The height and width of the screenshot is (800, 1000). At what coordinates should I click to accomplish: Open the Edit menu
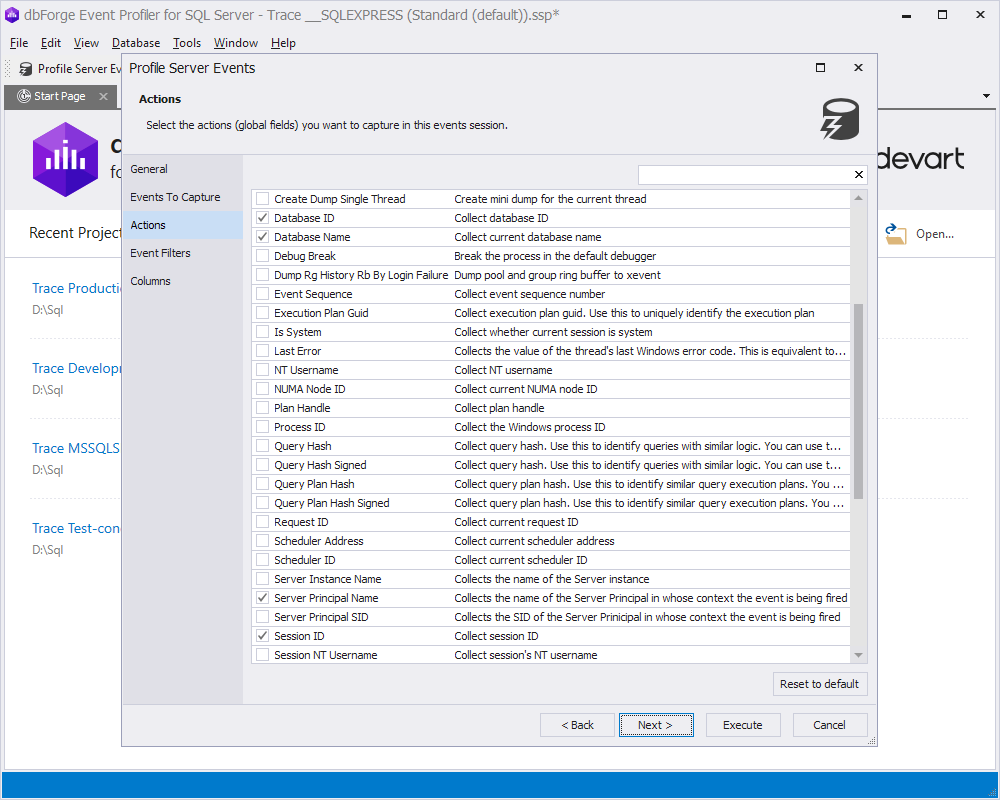51,43
